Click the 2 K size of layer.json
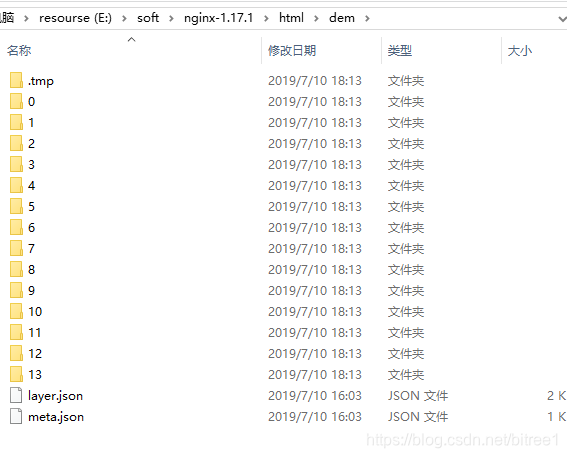Screen dimensions: 567x458 pos(557,395)
